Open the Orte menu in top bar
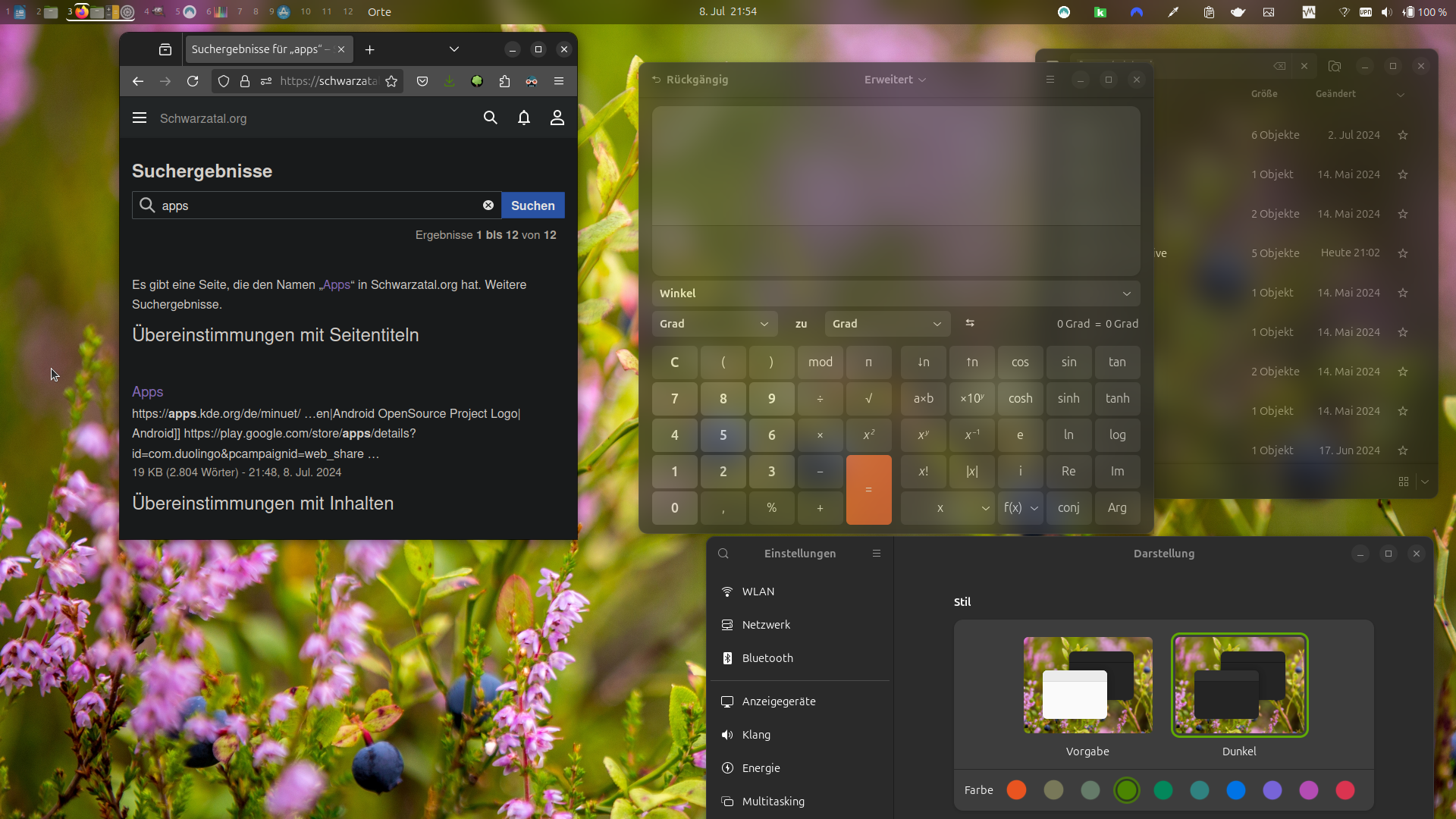Screen dimensions: 1456x819 [x=379, y=11]
